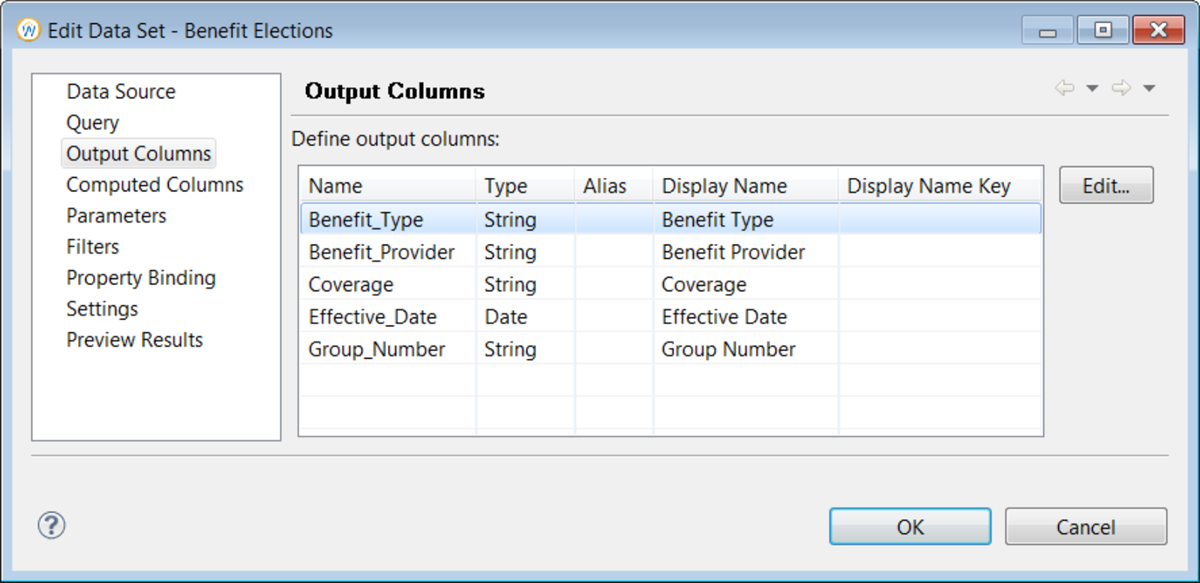This screenshot has width=1200, height=583.
Task: Click String type cell in Group_Number row
Action: coord(525,349)
